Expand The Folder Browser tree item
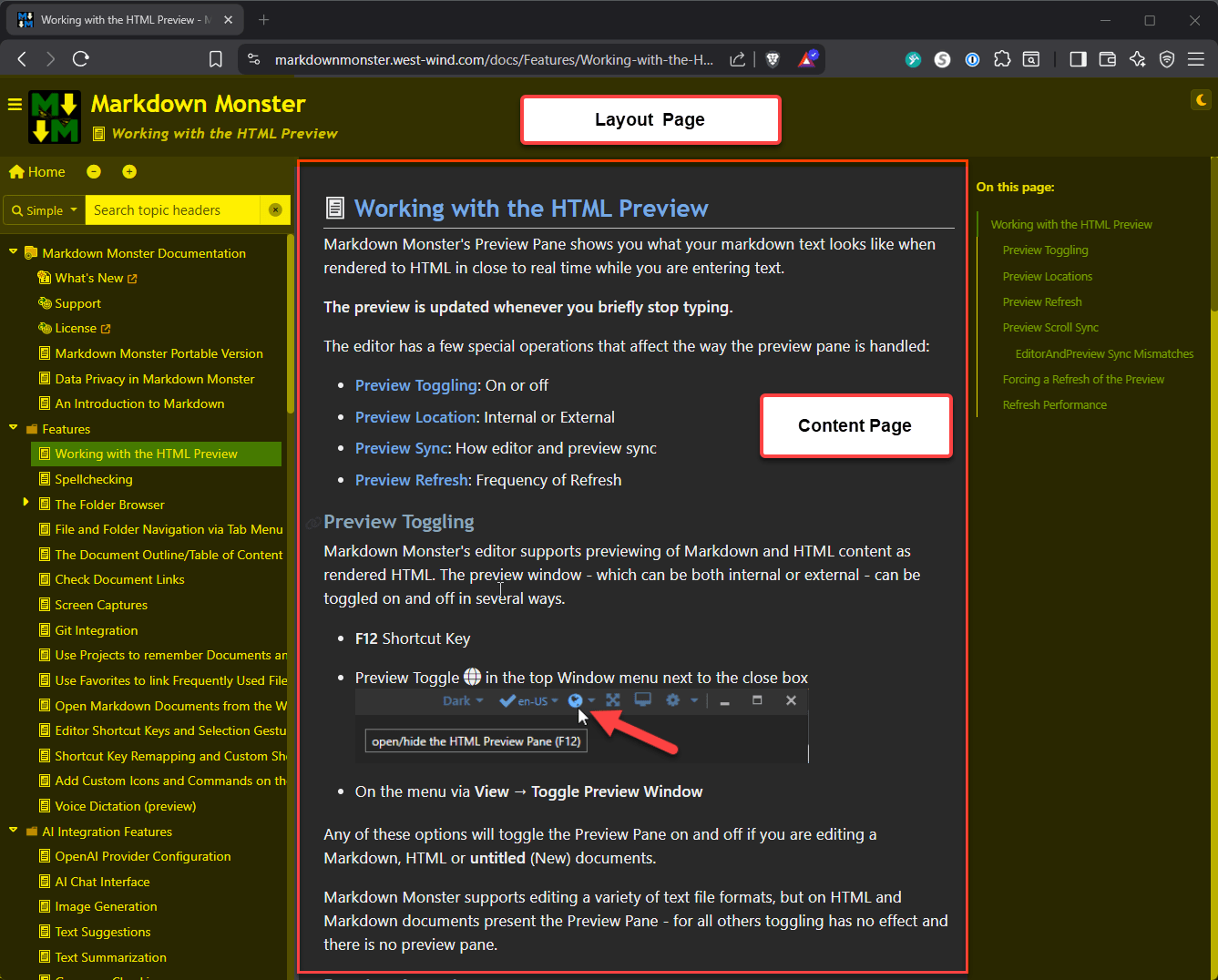The image size is (1218, 980). 26,504
